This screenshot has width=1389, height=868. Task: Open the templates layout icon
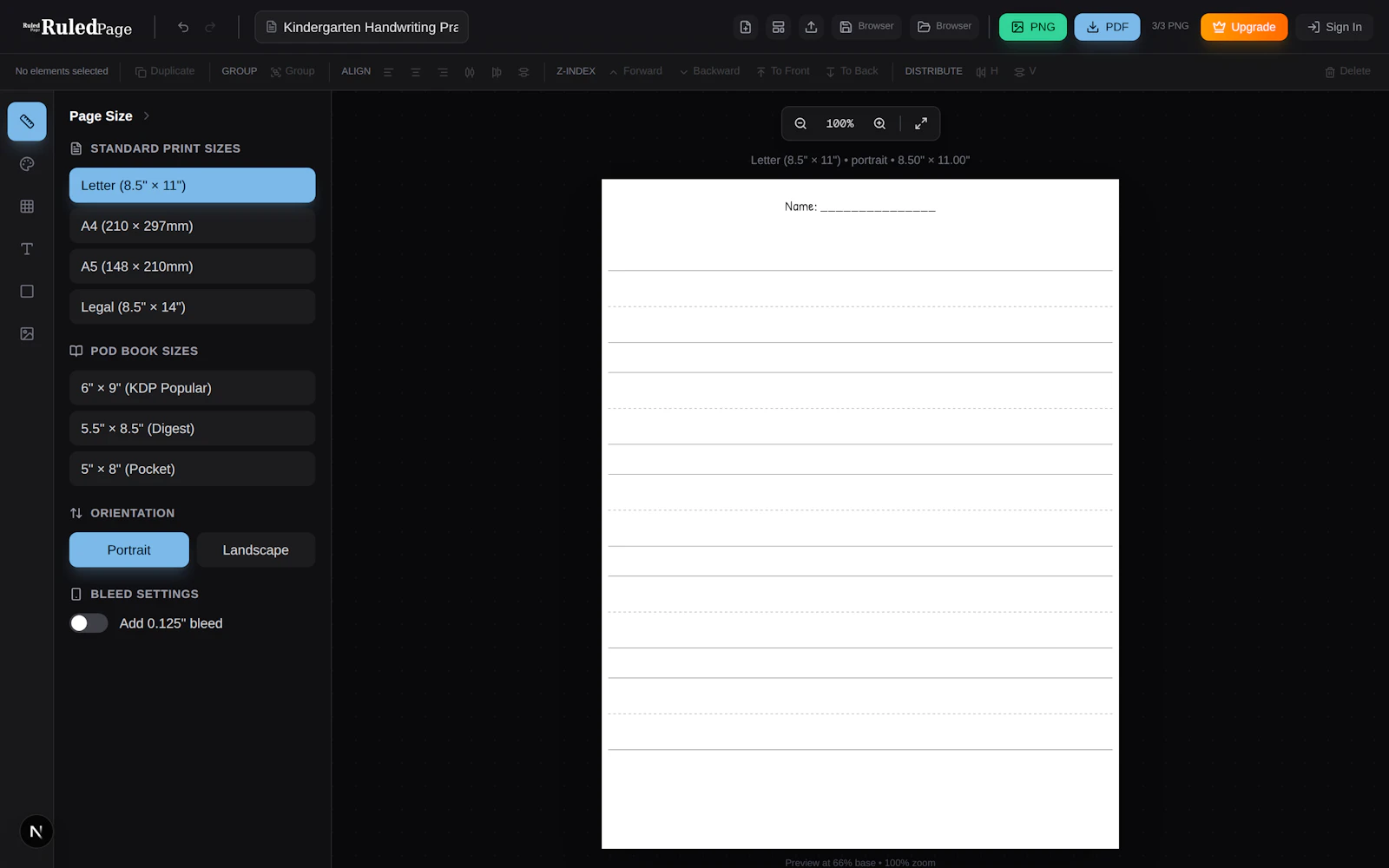(779, 27)
